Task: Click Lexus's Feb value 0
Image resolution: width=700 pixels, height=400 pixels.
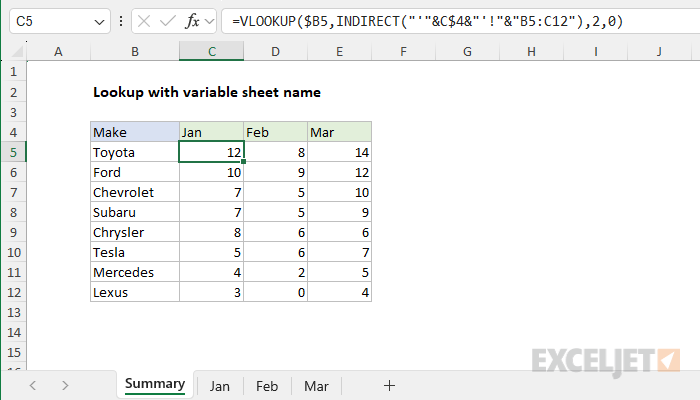Action: (x=275, y=292)
